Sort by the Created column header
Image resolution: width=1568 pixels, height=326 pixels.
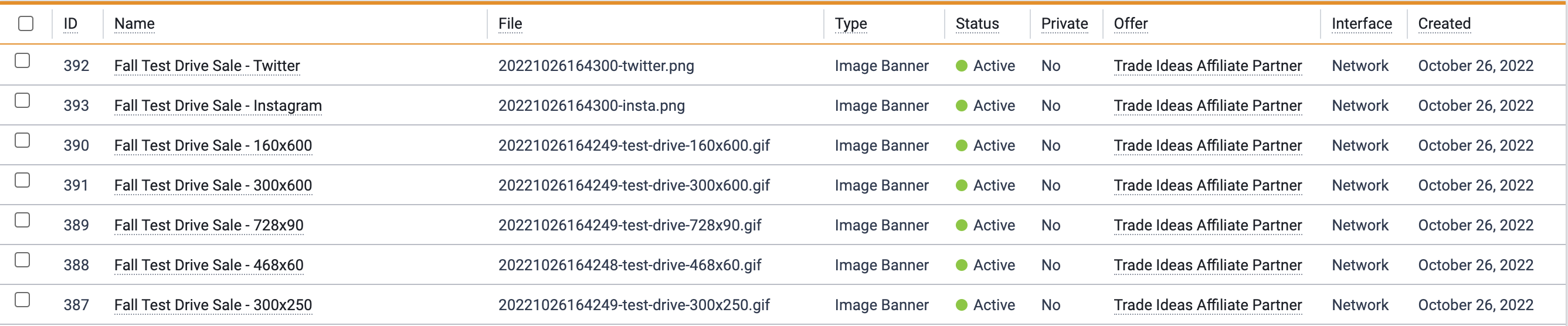click(1444, 23)
